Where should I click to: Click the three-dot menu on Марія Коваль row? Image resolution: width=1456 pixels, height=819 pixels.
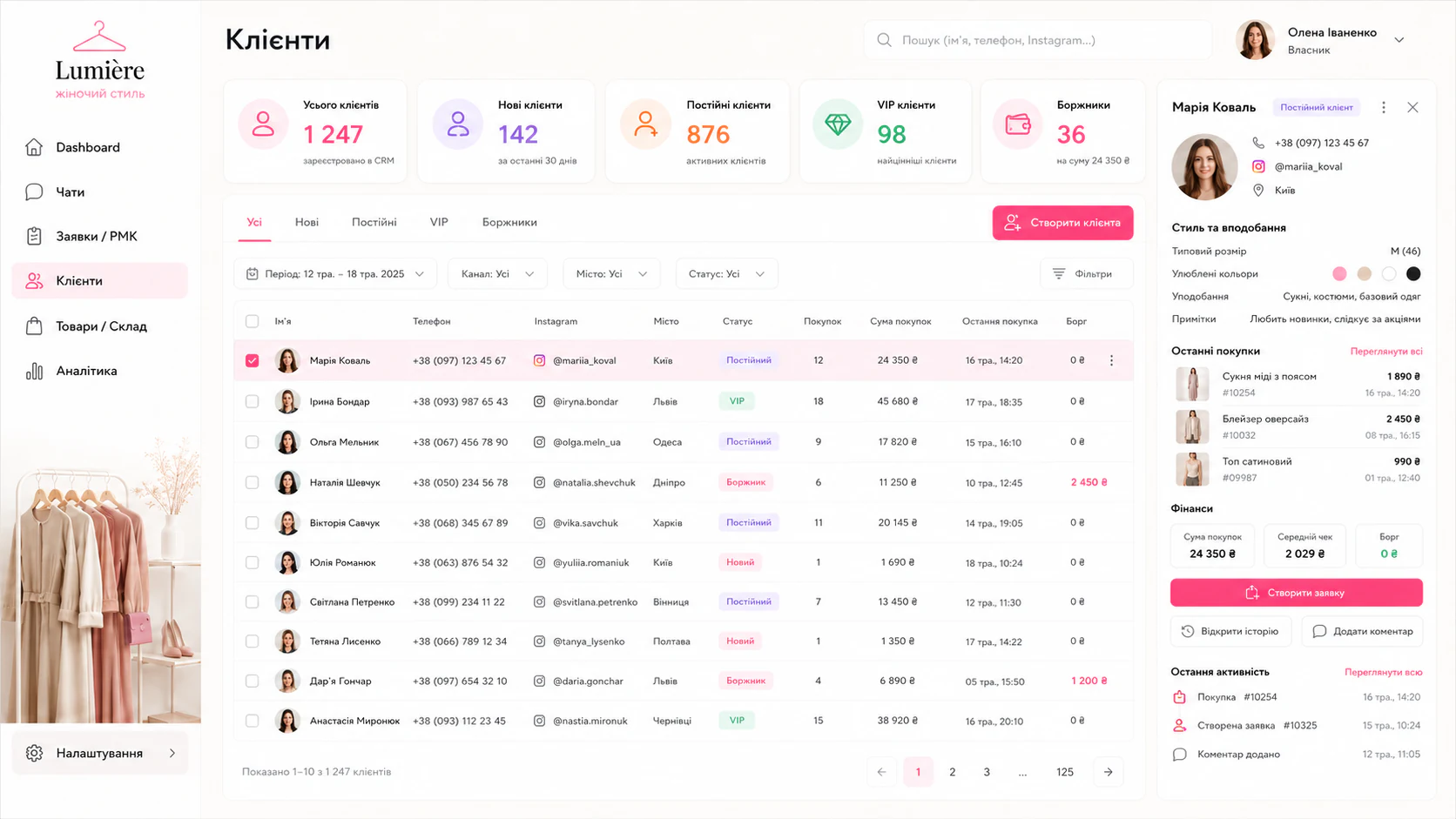point(1111,360)
